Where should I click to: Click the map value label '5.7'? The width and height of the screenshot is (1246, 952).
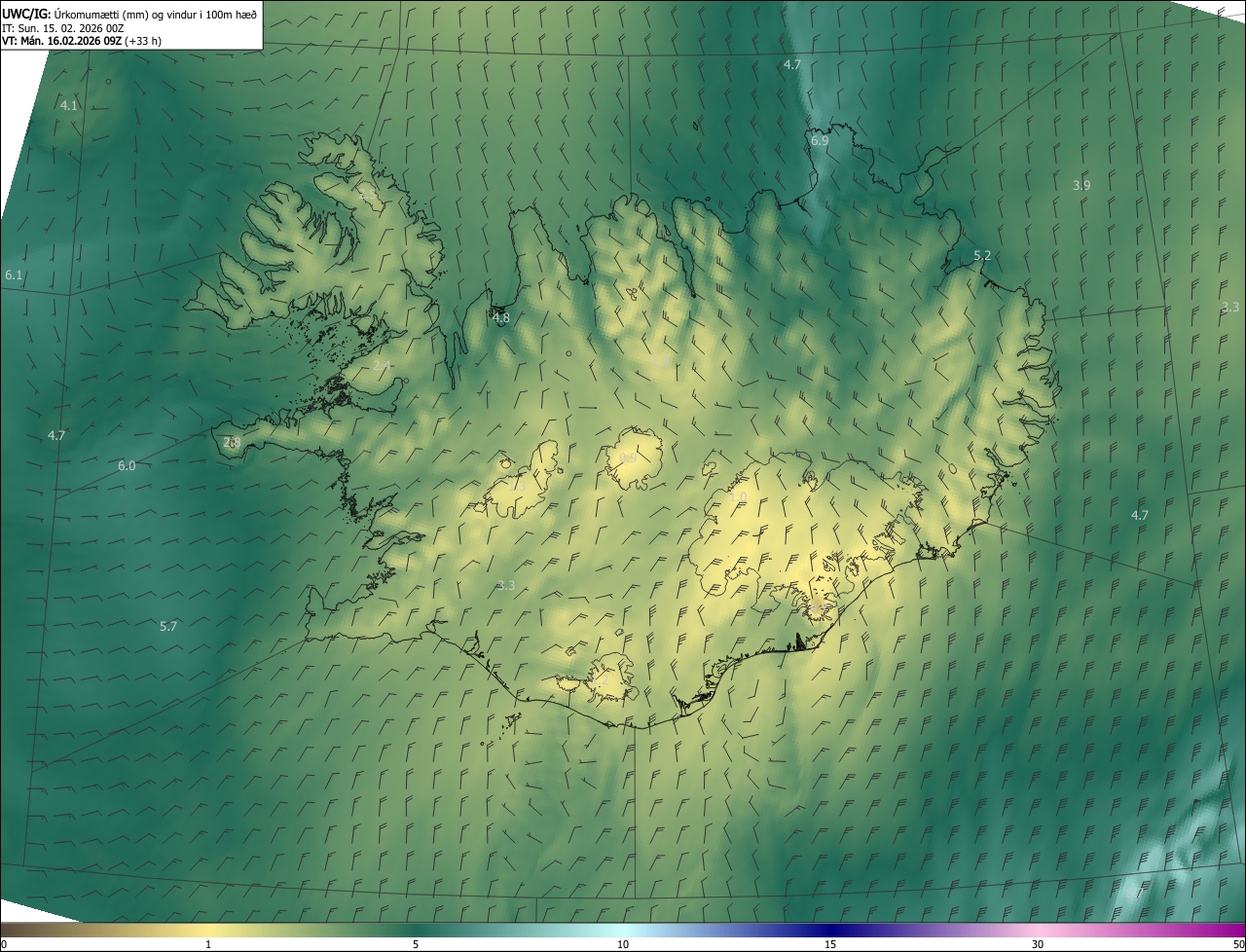[x=168, y=626]
